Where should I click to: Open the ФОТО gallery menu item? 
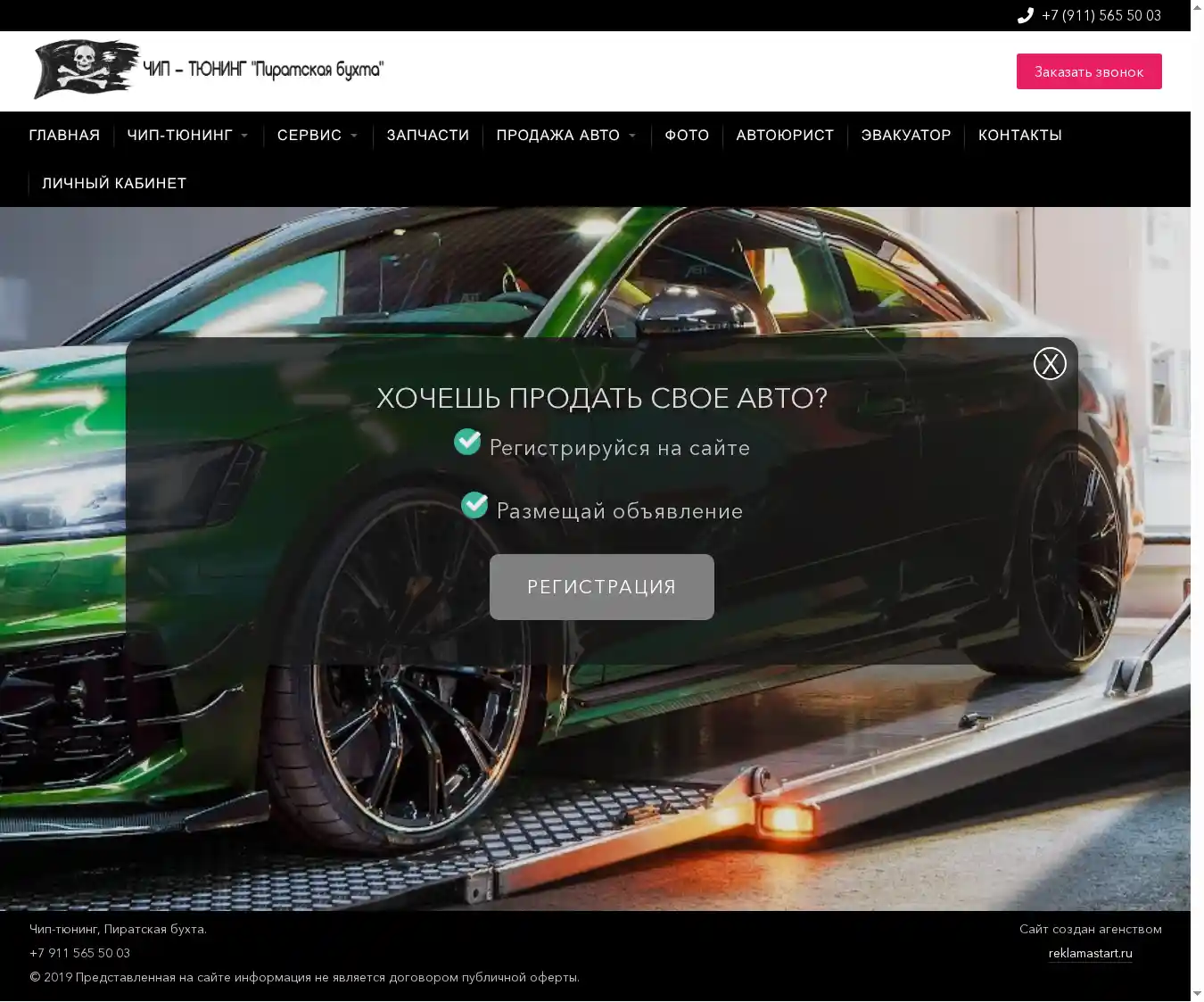tap(687, 135)
